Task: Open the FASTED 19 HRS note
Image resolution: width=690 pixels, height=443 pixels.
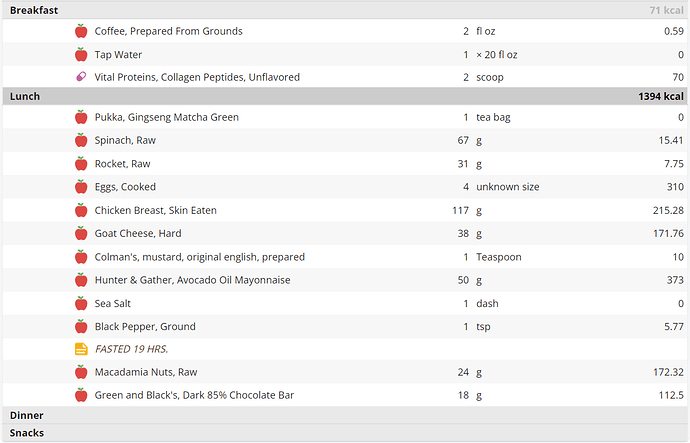Action: click(x=131, y=349)
